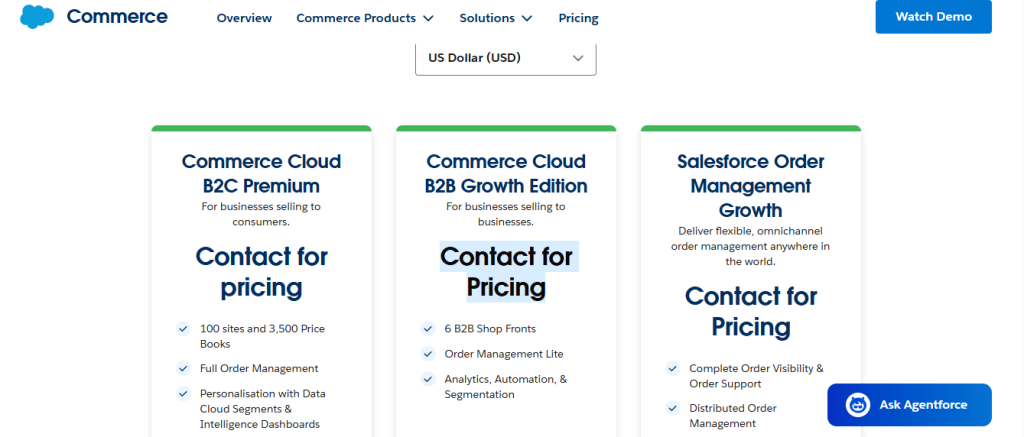
Task: Click the Agentforce robot icon
Action: point(857,405)
